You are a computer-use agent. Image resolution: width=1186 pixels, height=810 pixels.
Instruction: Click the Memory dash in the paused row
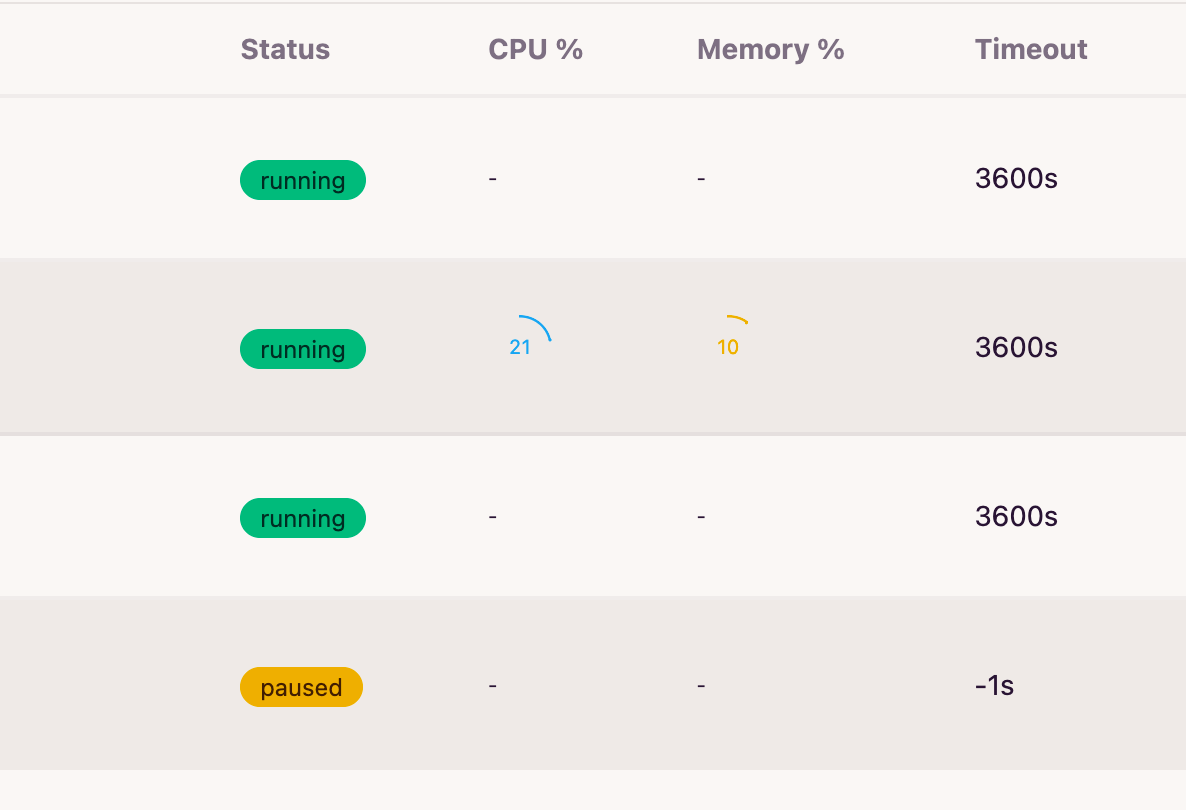tap(701, 685)
